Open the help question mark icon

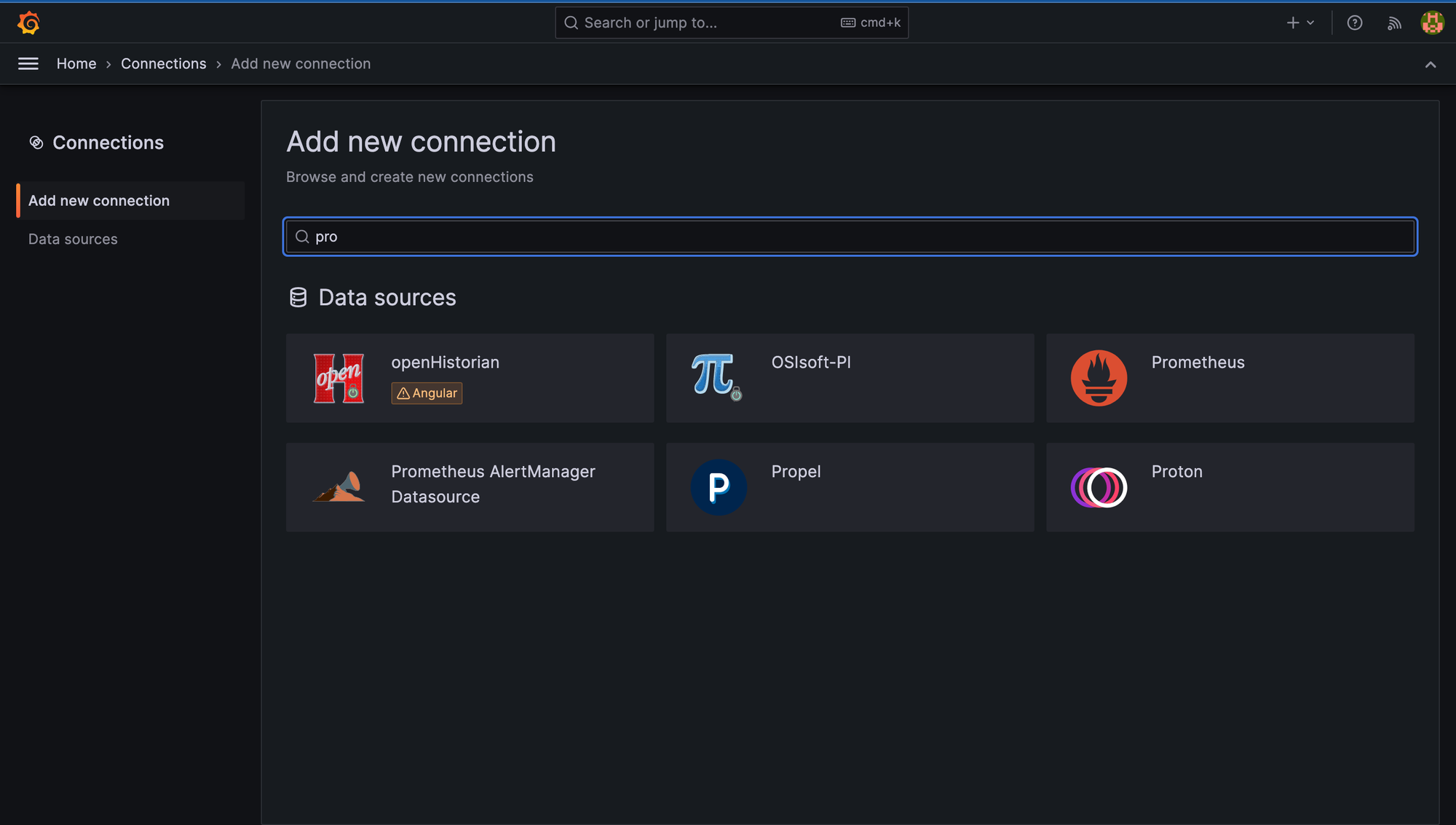coord(1354,23)
